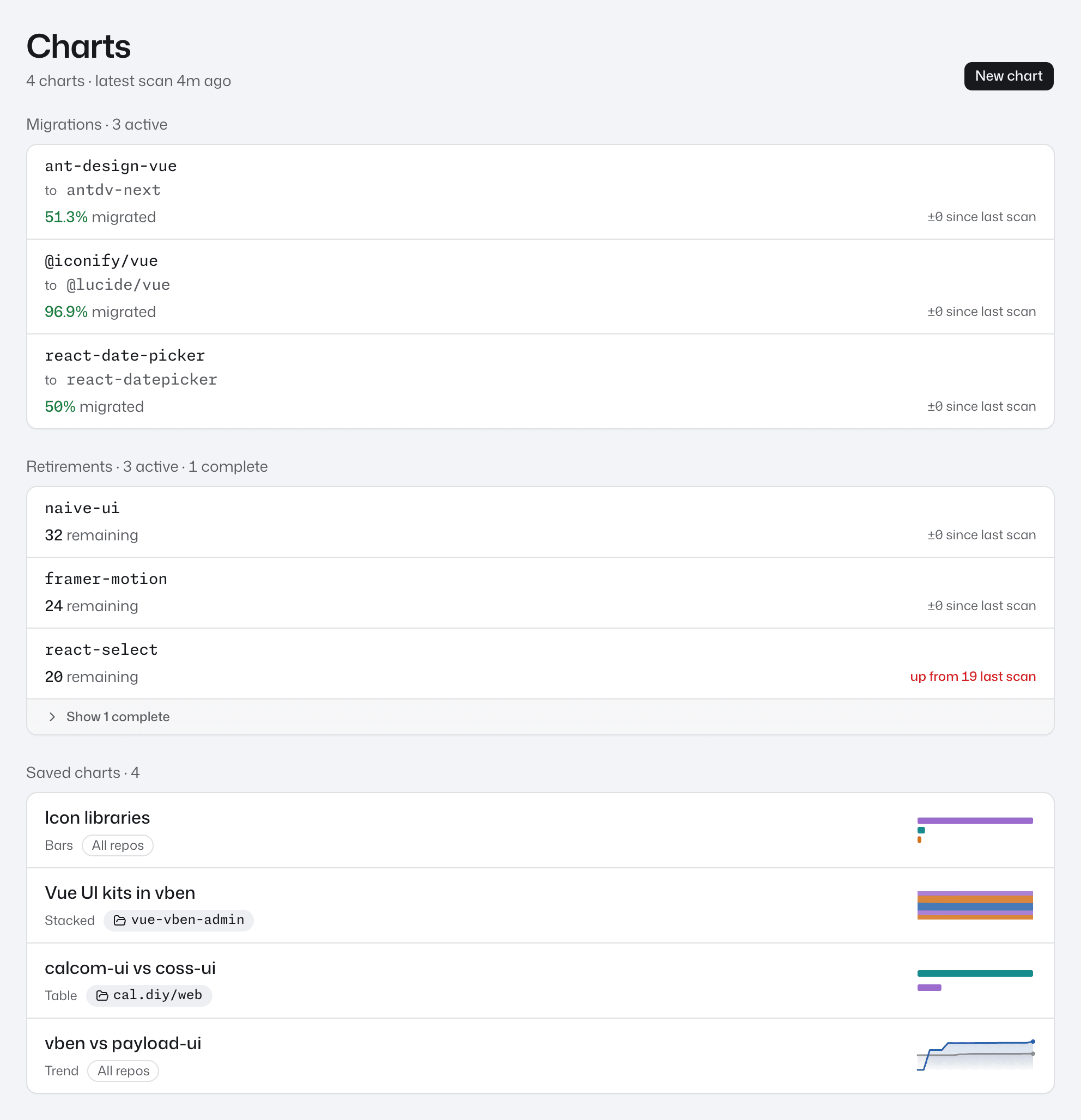The width and height of the screenshot is (1081, 1120).
Task: Click the Icon libraries bar chart thumbnail
Action: (x=975, y=830)
